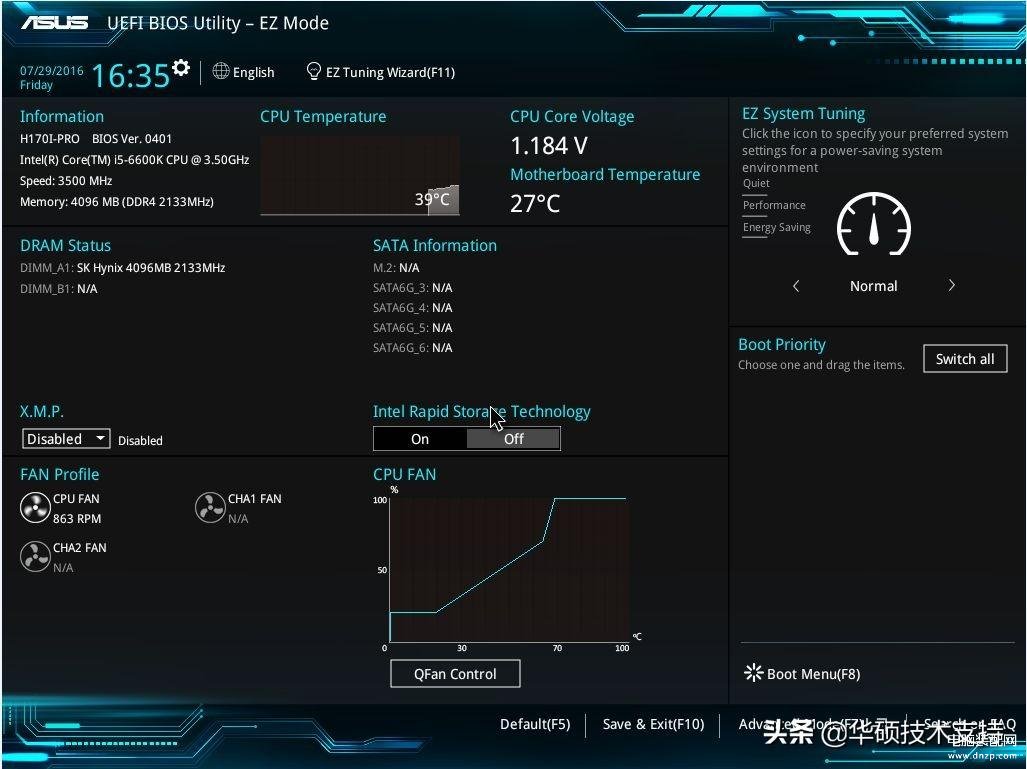Open the English language selector
Screen dimensions: 1027x769
244,72
